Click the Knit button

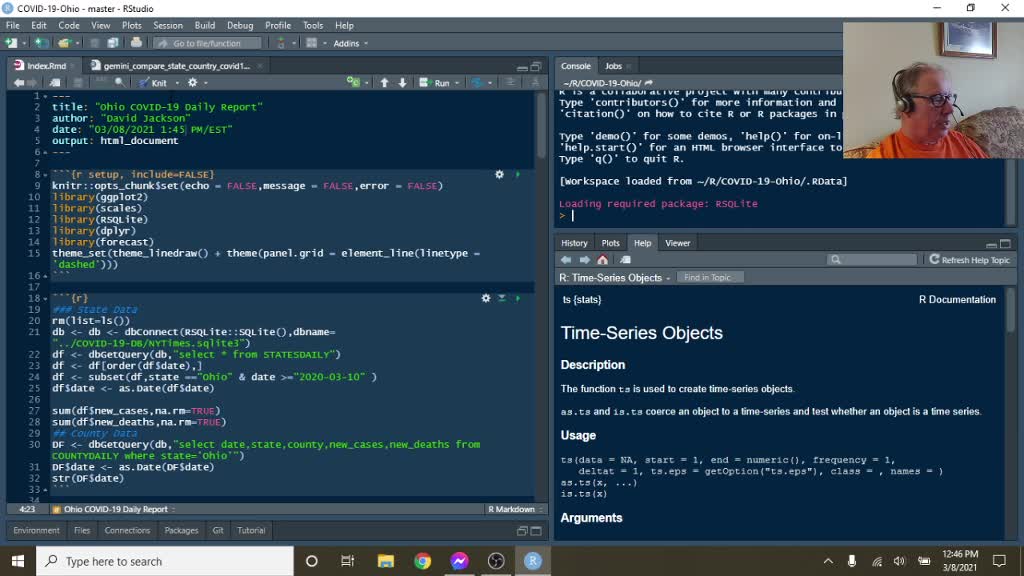(153, 83)
